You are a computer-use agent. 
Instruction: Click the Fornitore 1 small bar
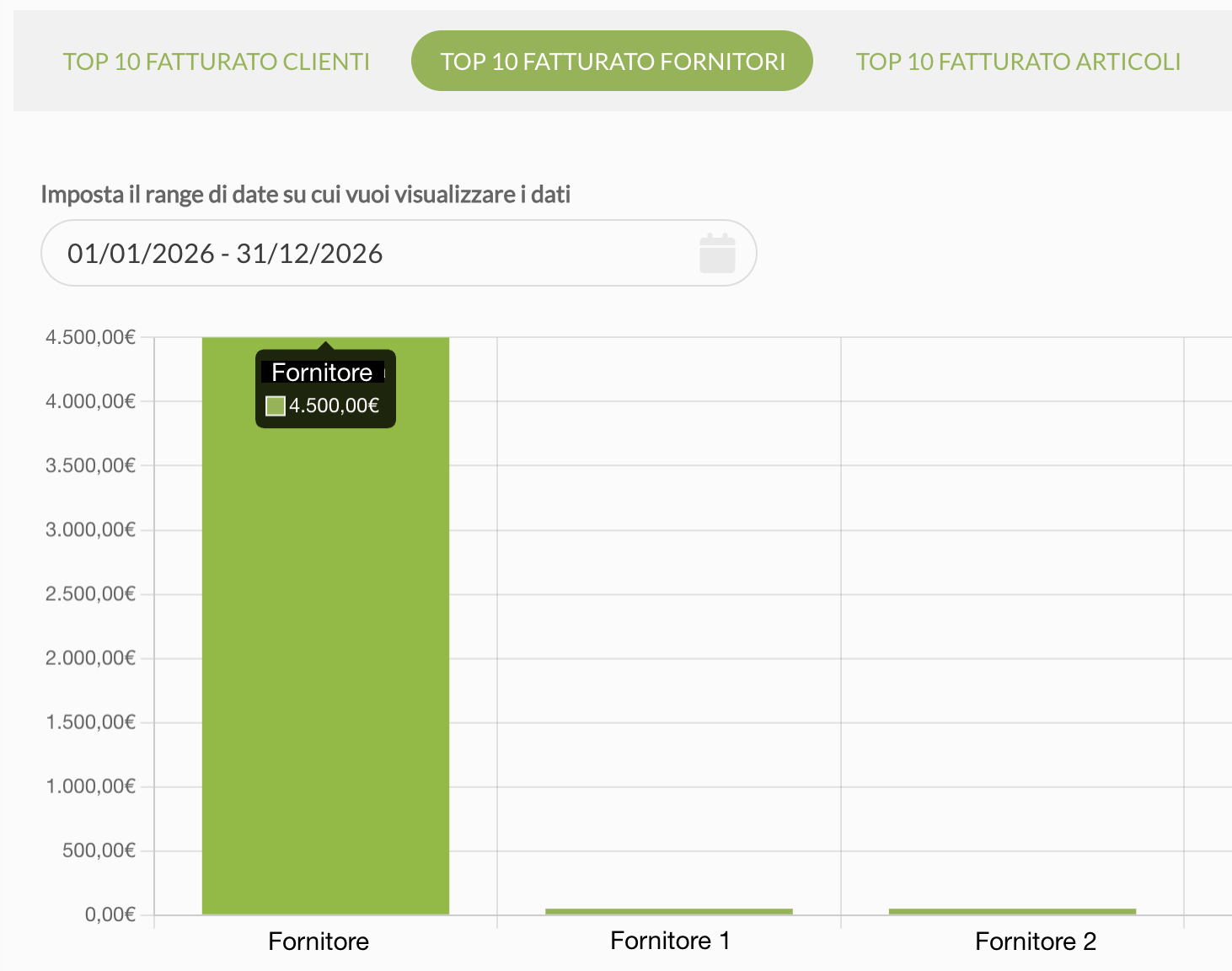pos(669,911)
